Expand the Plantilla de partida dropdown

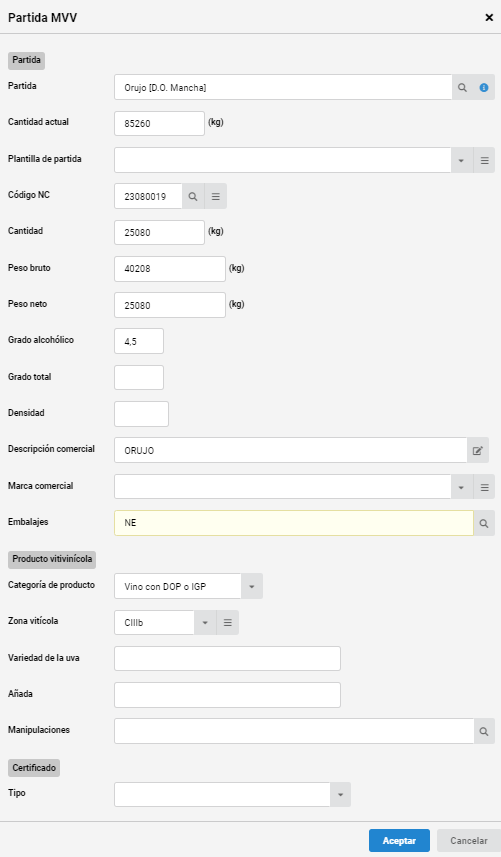(462, 161)
